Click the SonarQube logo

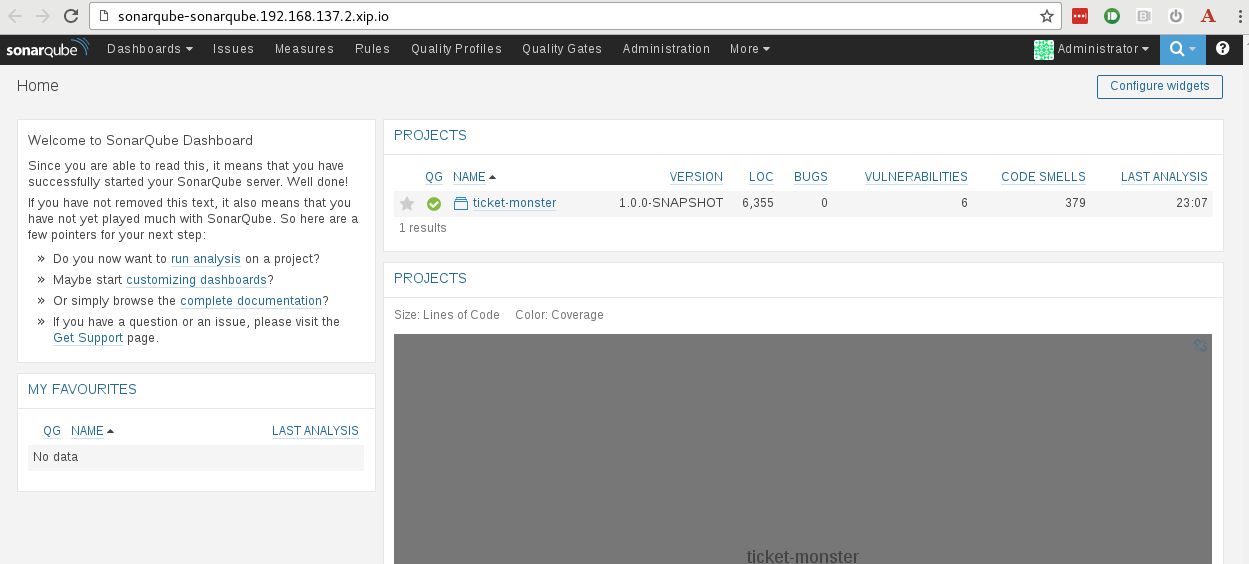tap(47, 49)
